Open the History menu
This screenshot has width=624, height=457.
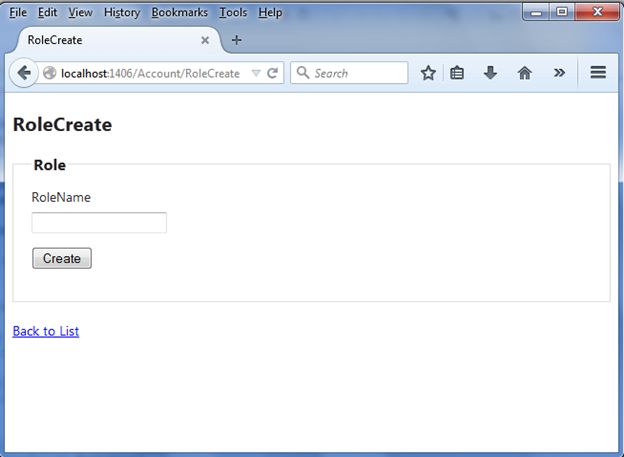(122, 13)
